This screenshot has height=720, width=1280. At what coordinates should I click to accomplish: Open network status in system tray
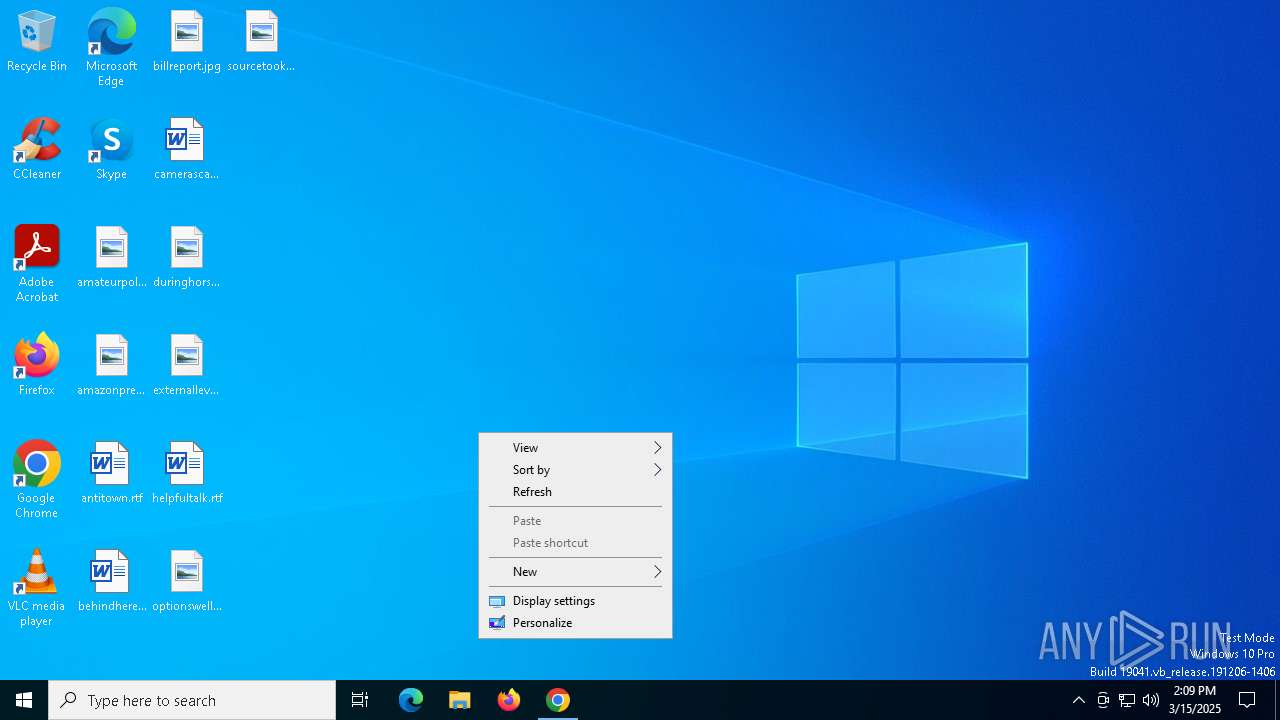(x=1127, y=700)
